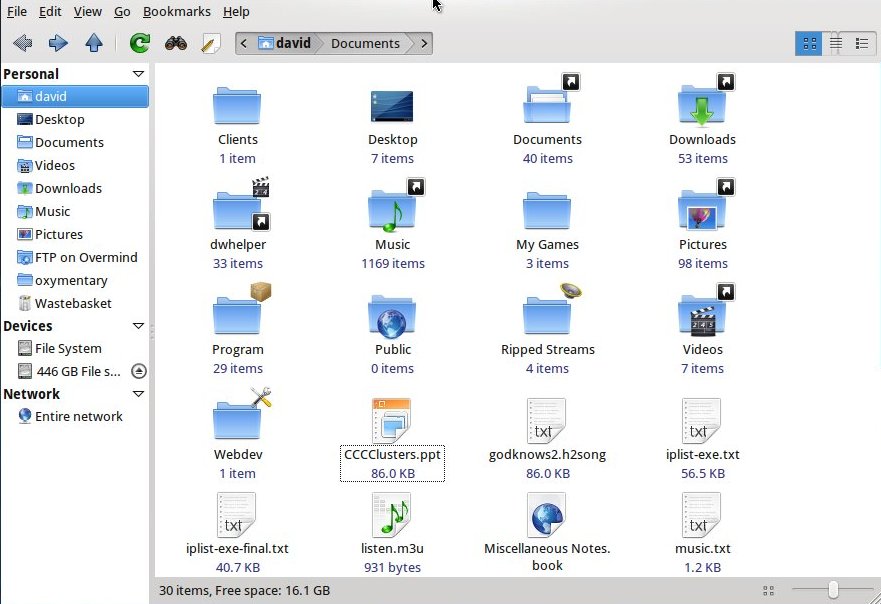Click the Documents path bar button

[365, 43]
